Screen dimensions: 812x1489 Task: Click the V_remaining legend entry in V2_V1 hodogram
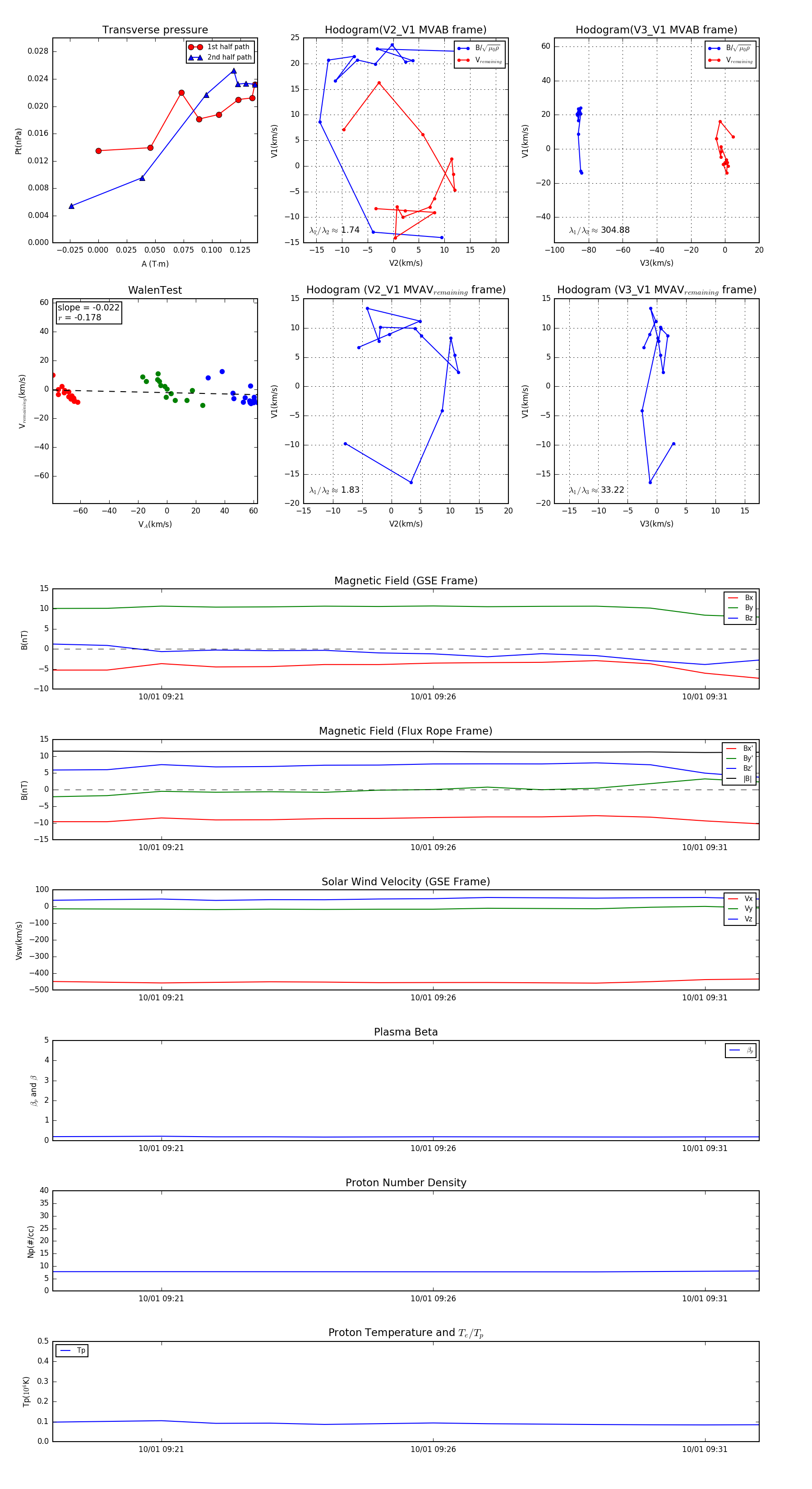click(480, 60)
